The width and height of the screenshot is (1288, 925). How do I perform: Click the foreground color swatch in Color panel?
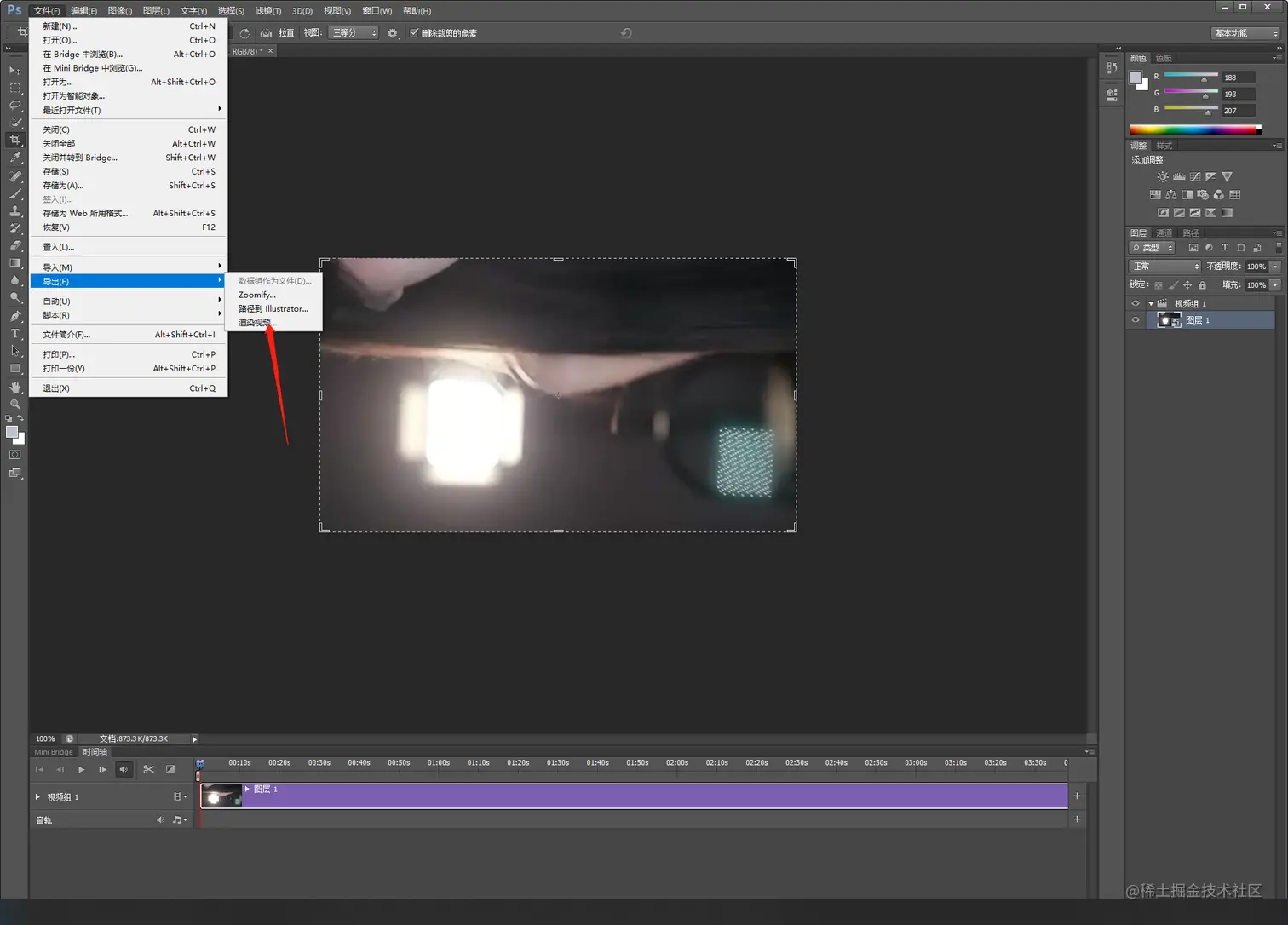click(1136, 78)
